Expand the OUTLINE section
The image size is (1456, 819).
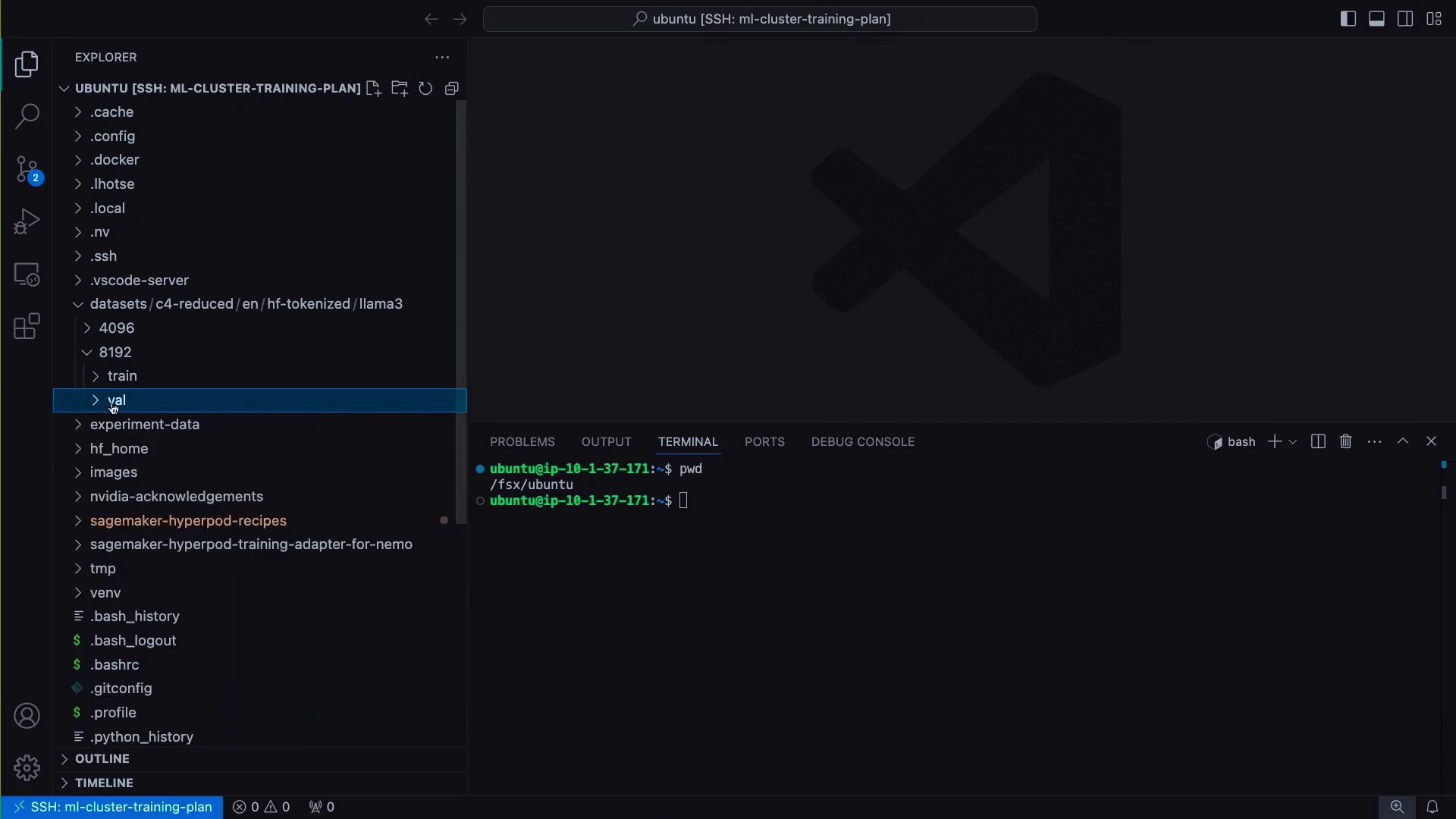[x=102, y=759]
